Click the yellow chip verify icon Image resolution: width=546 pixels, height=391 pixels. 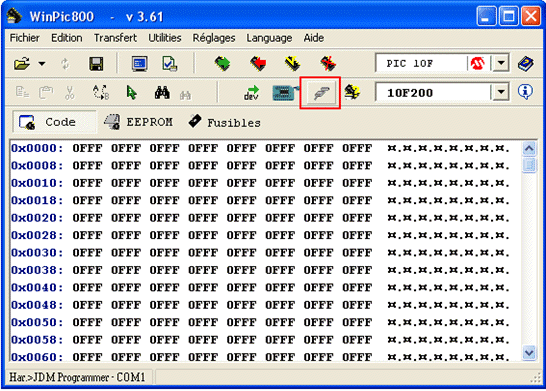(292, 64)
